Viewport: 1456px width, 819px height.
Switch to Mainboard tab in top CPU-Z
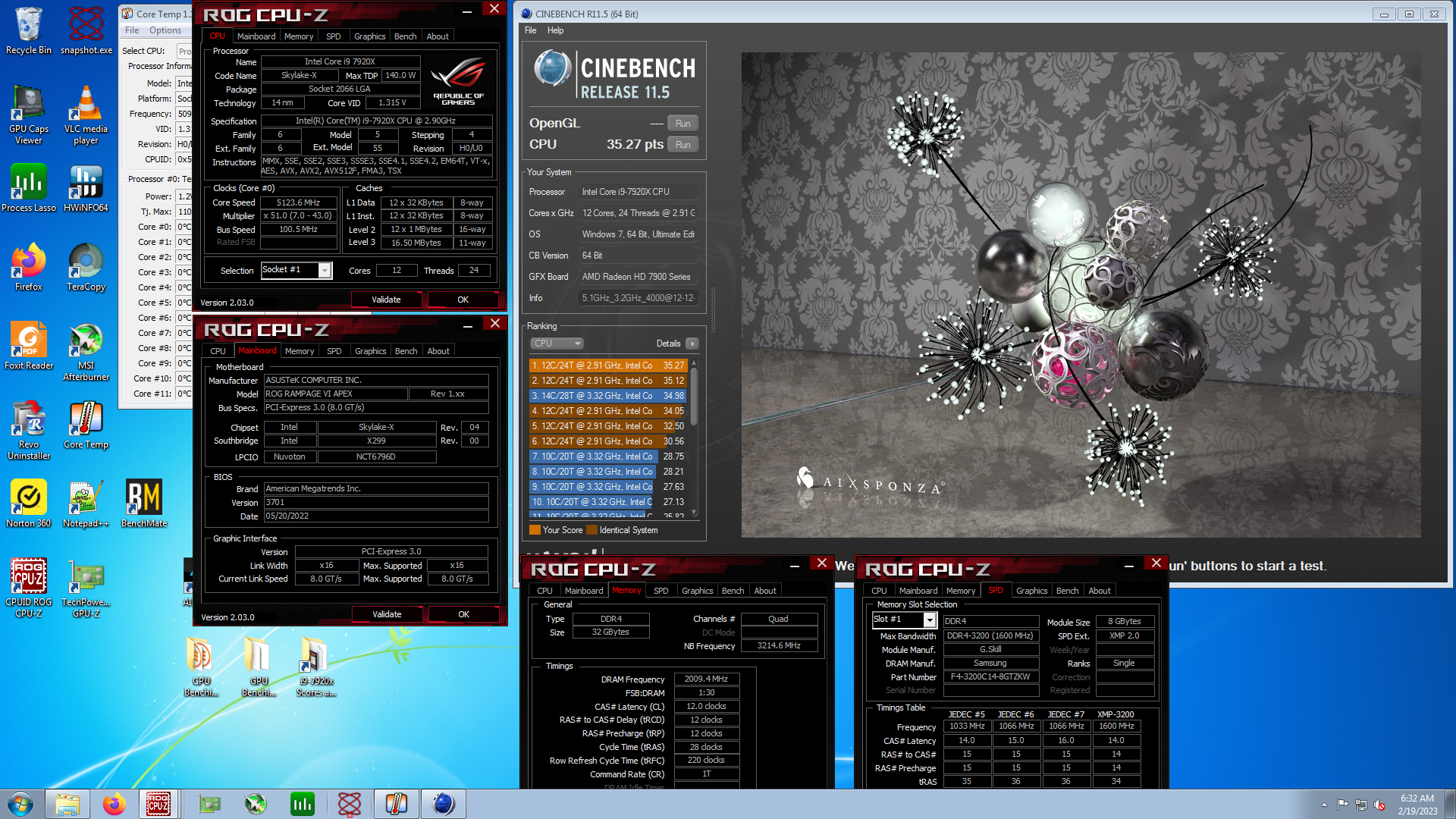click(x=256, y=36)
